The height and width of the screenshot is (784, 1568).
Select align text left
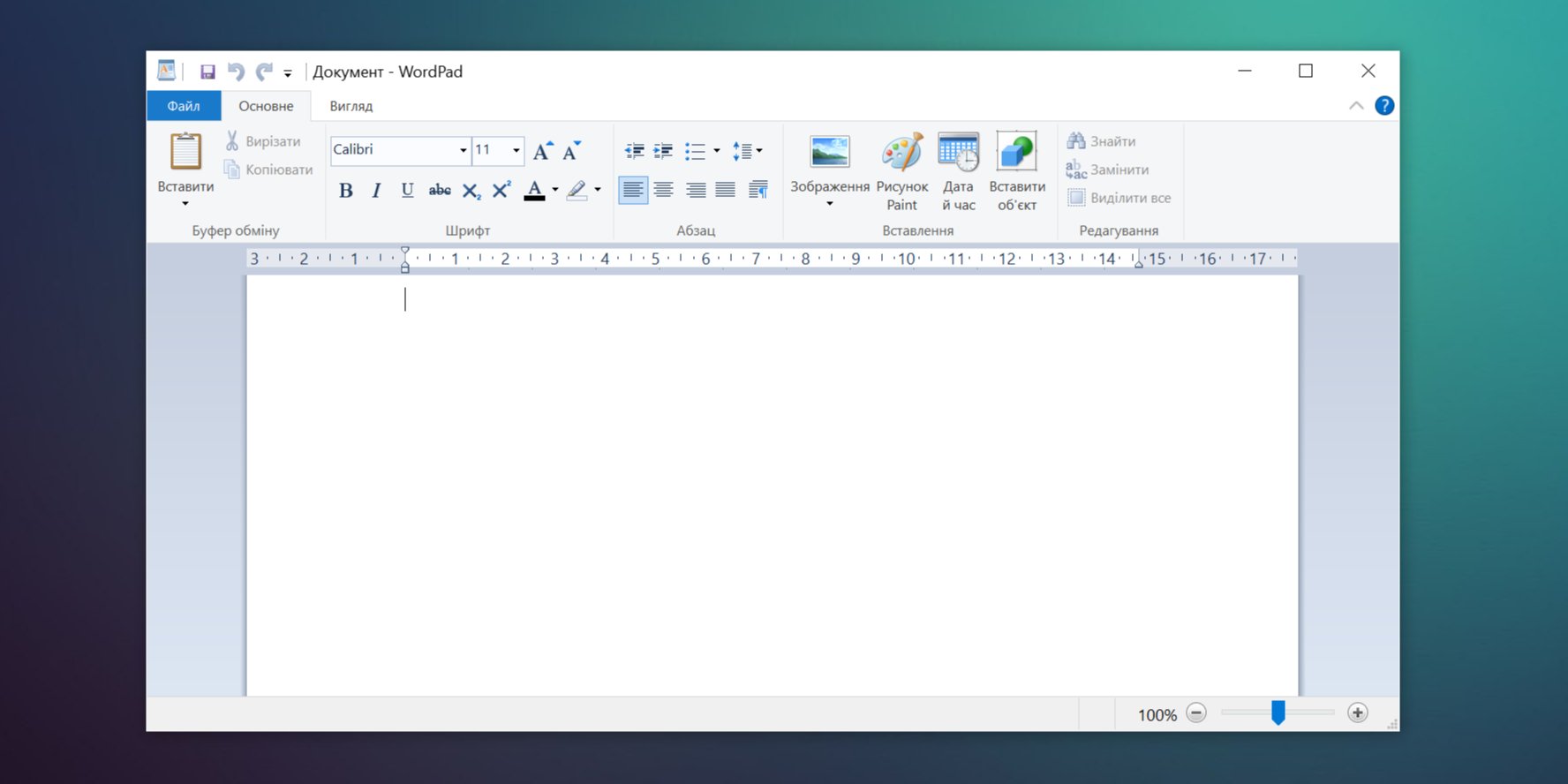[x=633, y=190]
